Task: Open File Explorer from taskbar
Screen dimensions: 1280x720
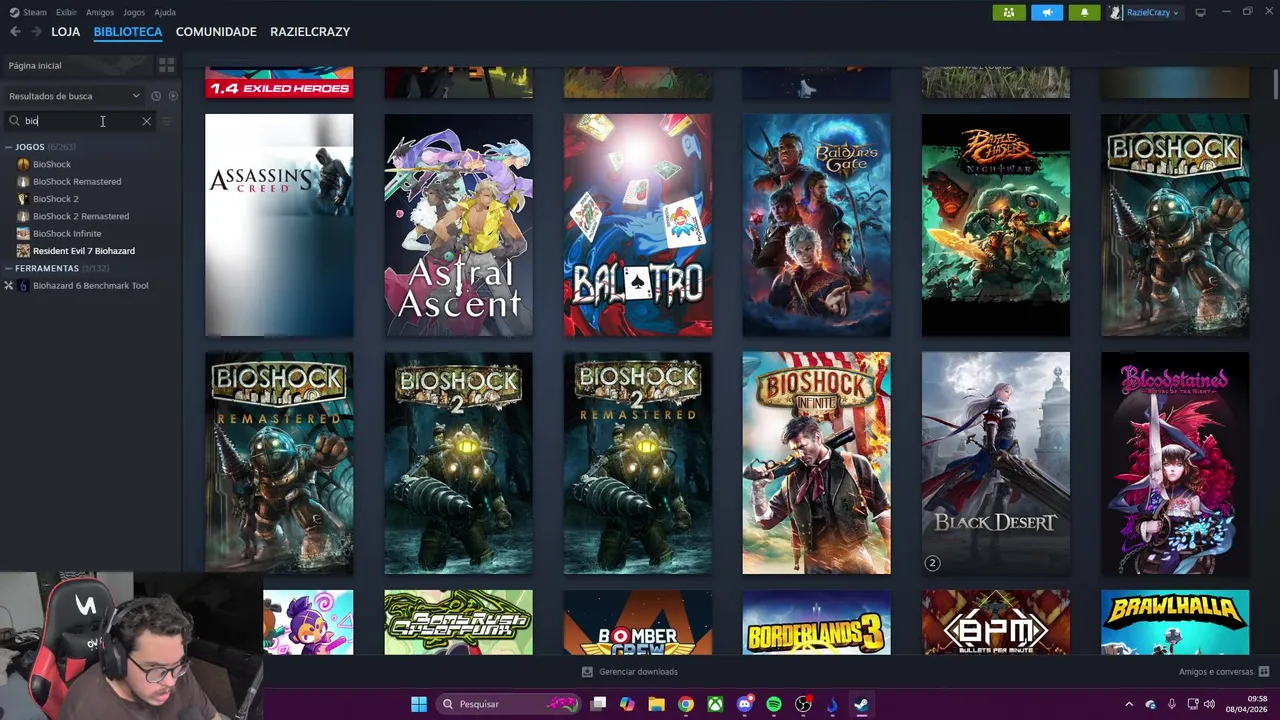Action: (x=656, y=704)
